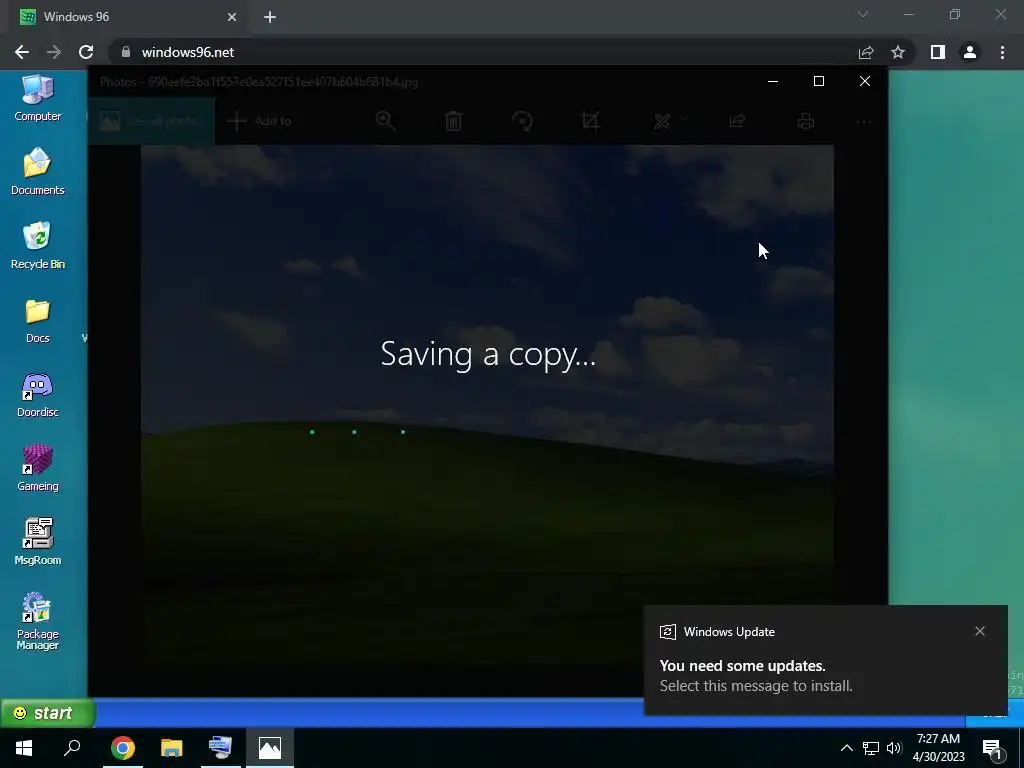Click the windows96.net address bar

tap(483, 52)
